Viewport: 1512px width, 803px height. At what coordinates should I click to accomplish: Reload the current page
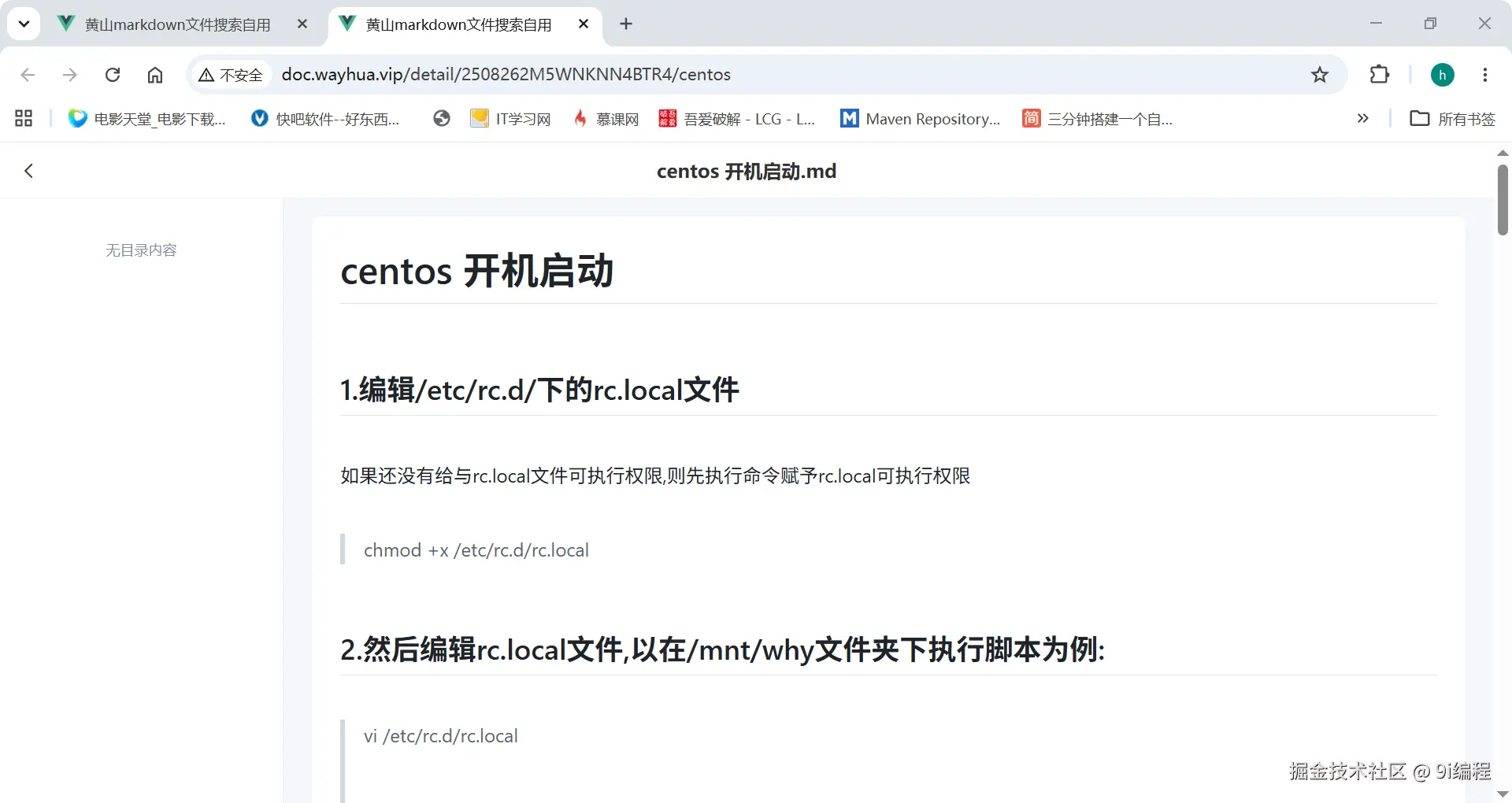pyautogui.click(x=113, y=75)
